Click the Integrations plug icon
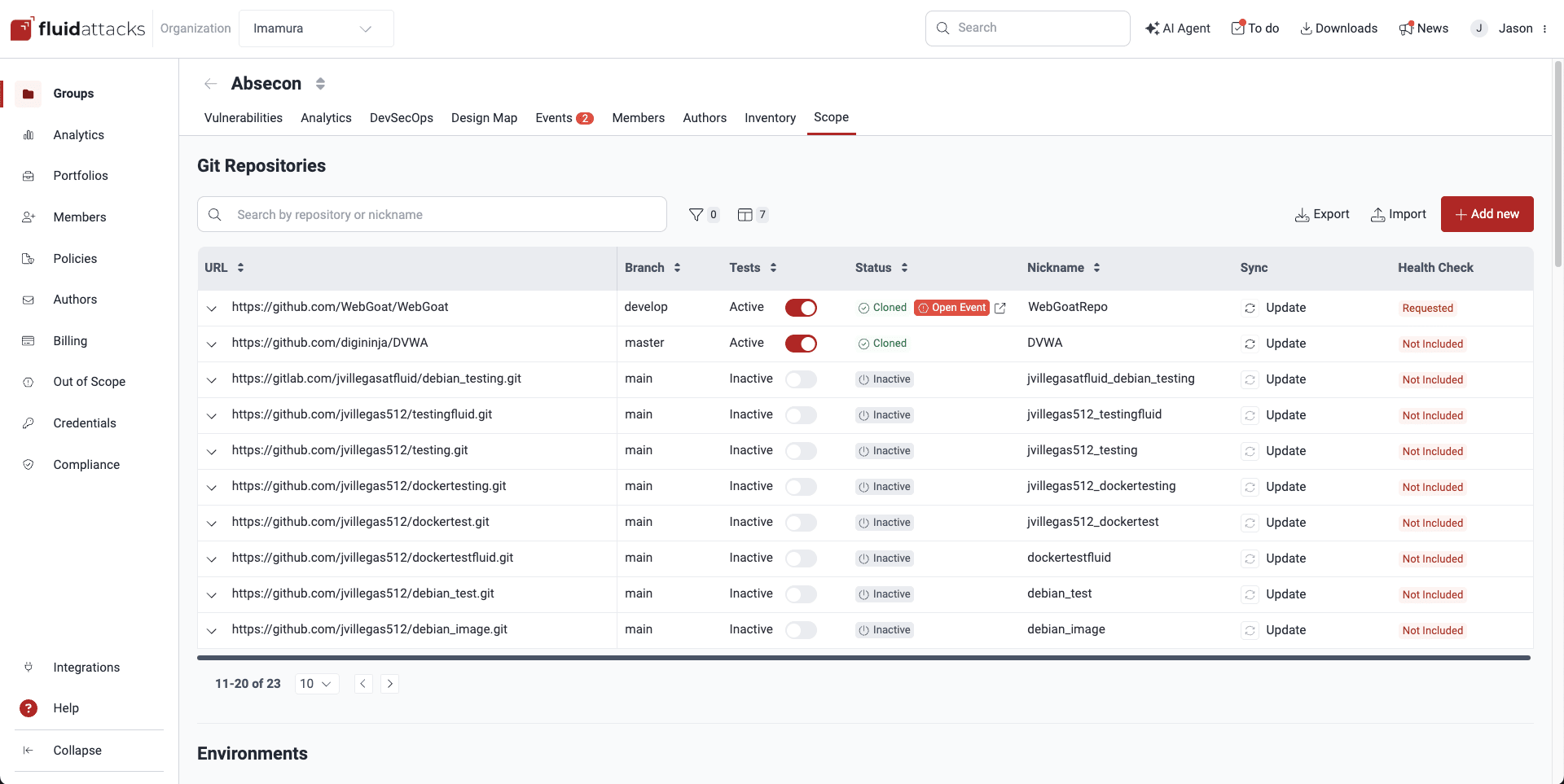This screenshot has height=784, width=1564. point(29,667)
